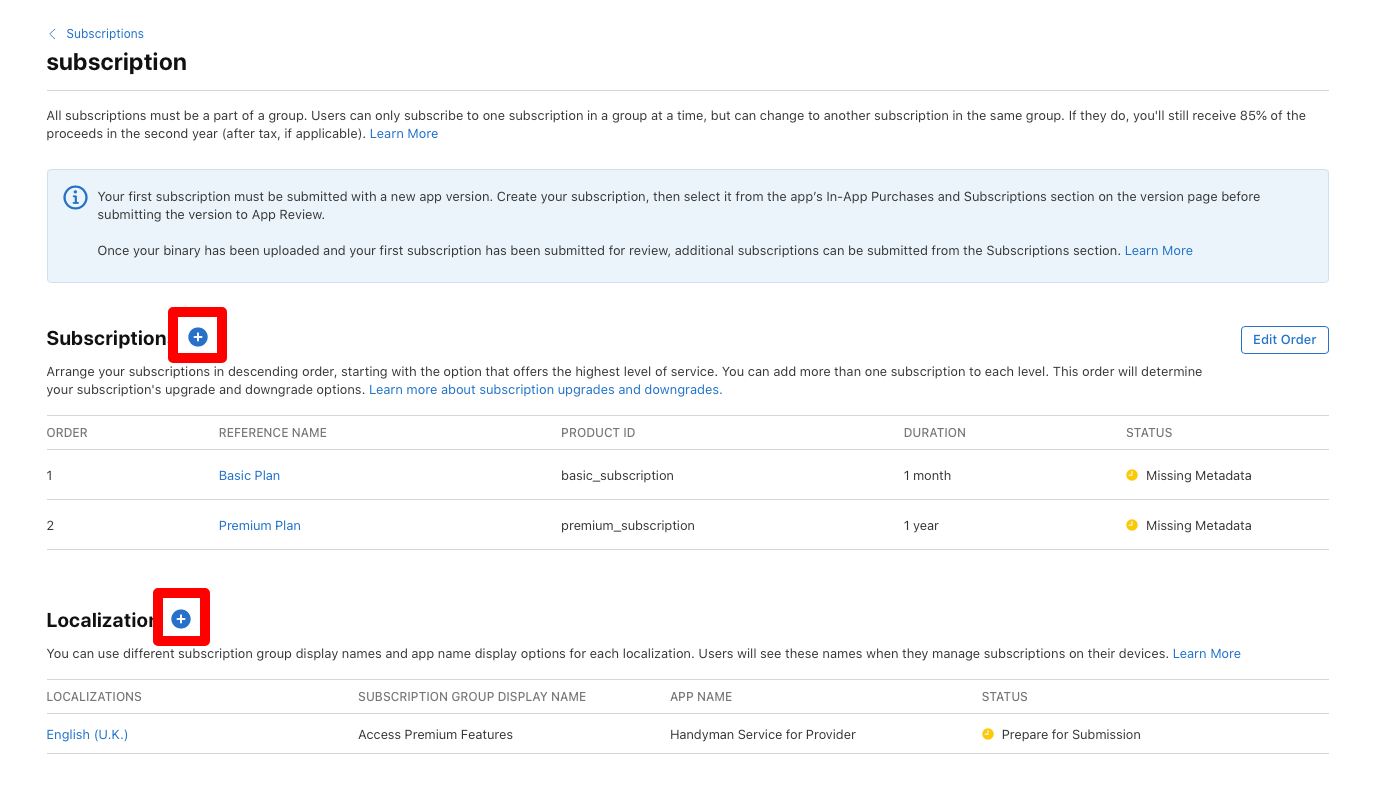This screenshot has width=1380, height=790.
Task: Click the REFERENCE NAME column header
Action: point(273,433)
